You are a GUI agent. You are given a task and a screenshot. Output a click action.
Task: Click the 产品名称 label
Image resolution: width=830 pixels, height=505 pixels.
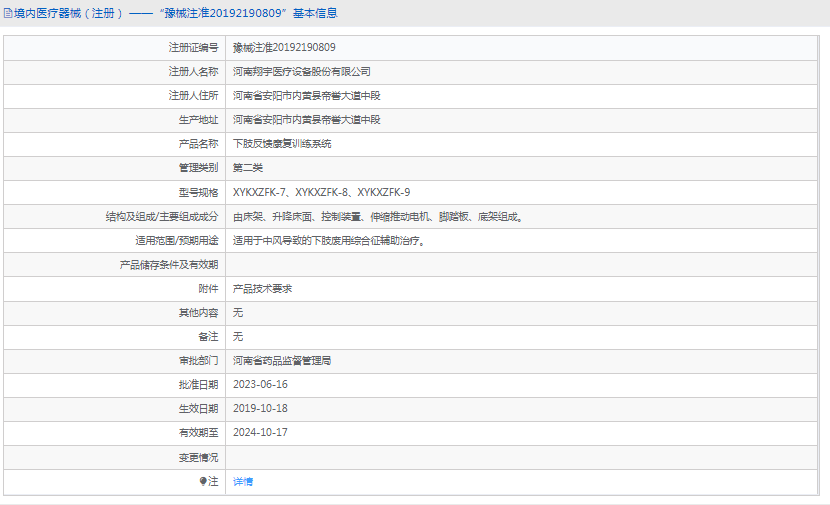(199, 143)
